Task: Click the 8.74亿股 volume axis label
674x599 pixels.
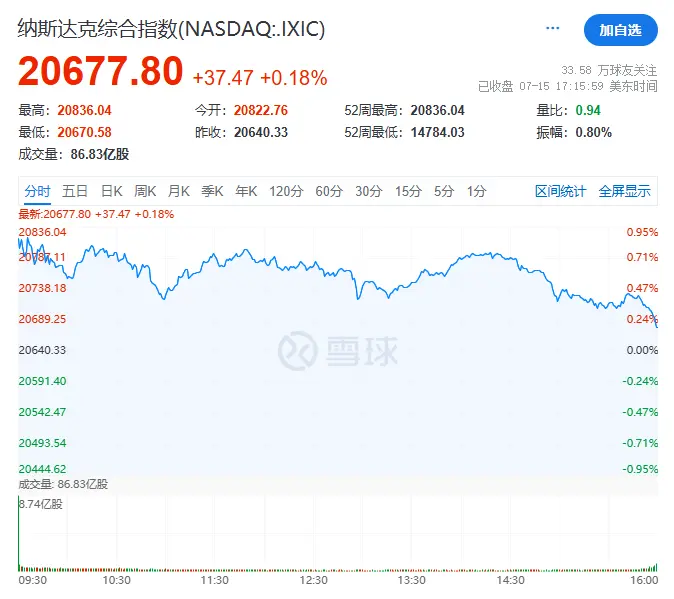Action: (x=41, y=504)
